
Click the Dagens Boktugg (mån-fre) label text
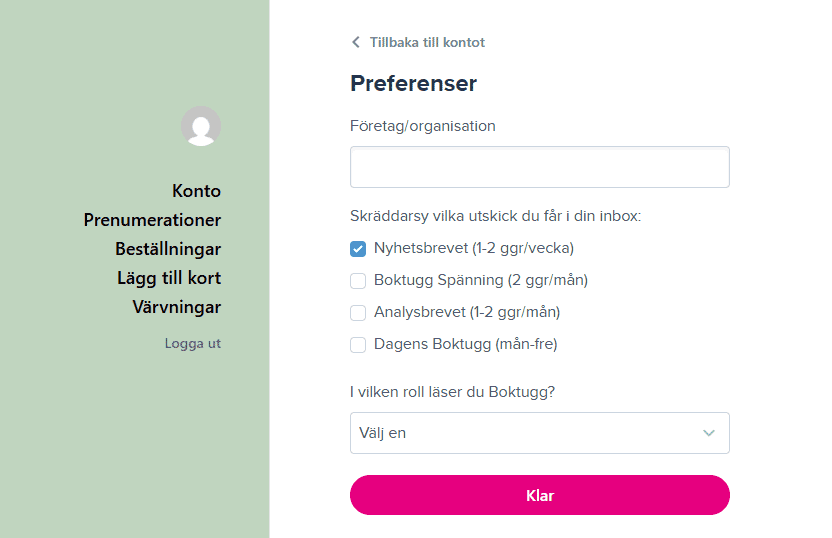tap(465, 344)
